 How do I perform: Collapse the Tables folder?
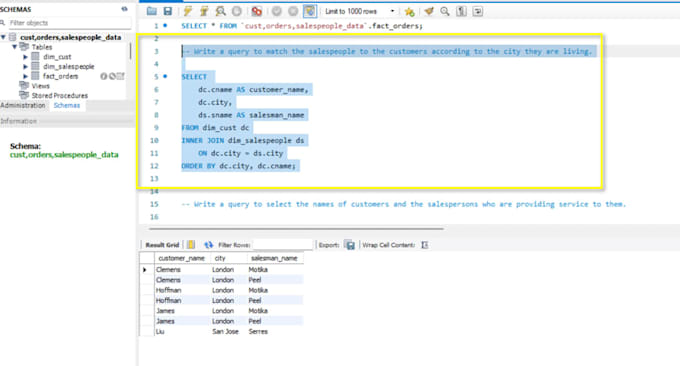click(x=15, y=47)
